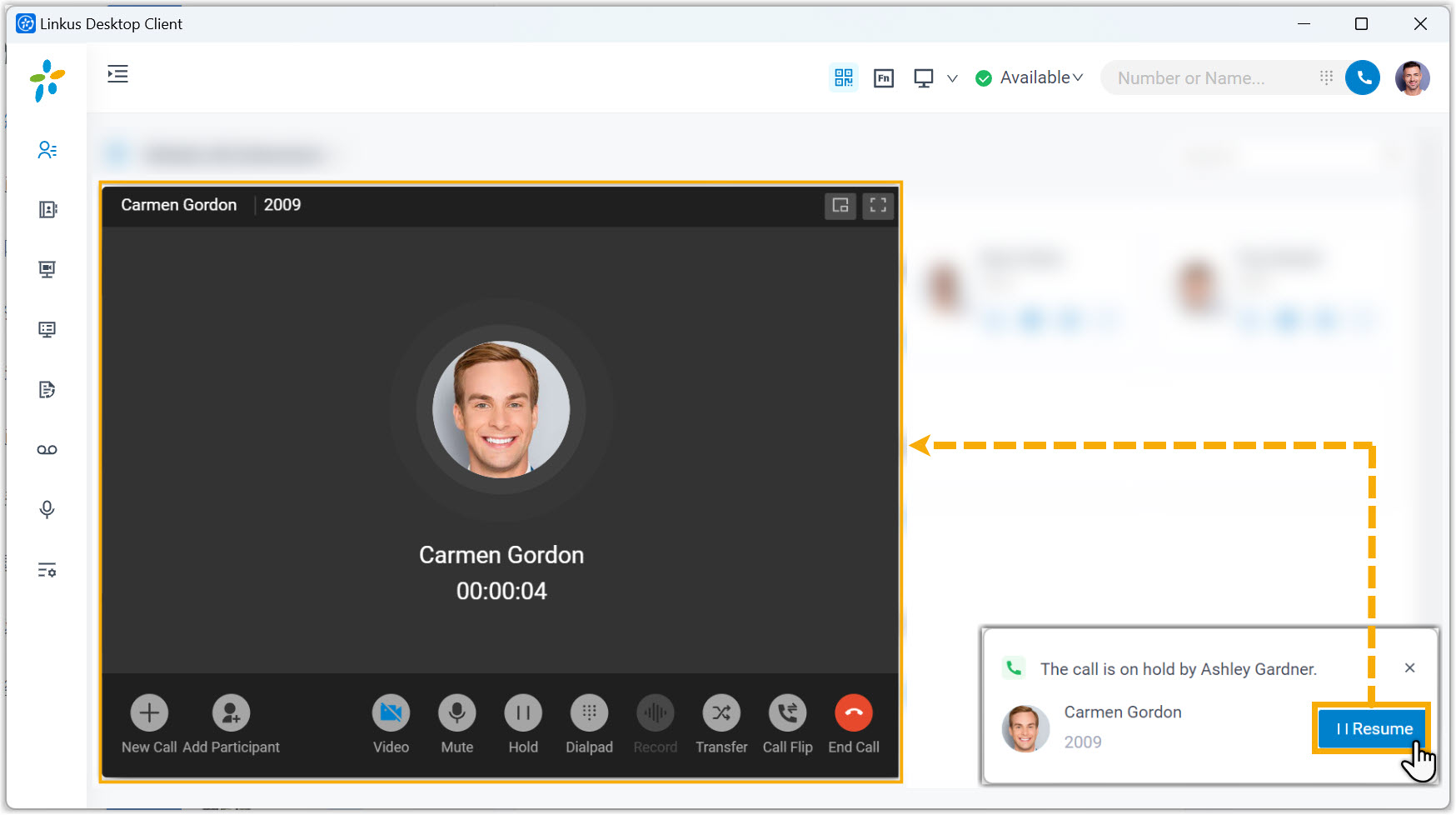
Task: Click the Transfer call icon
Action: tap(721, 713)
